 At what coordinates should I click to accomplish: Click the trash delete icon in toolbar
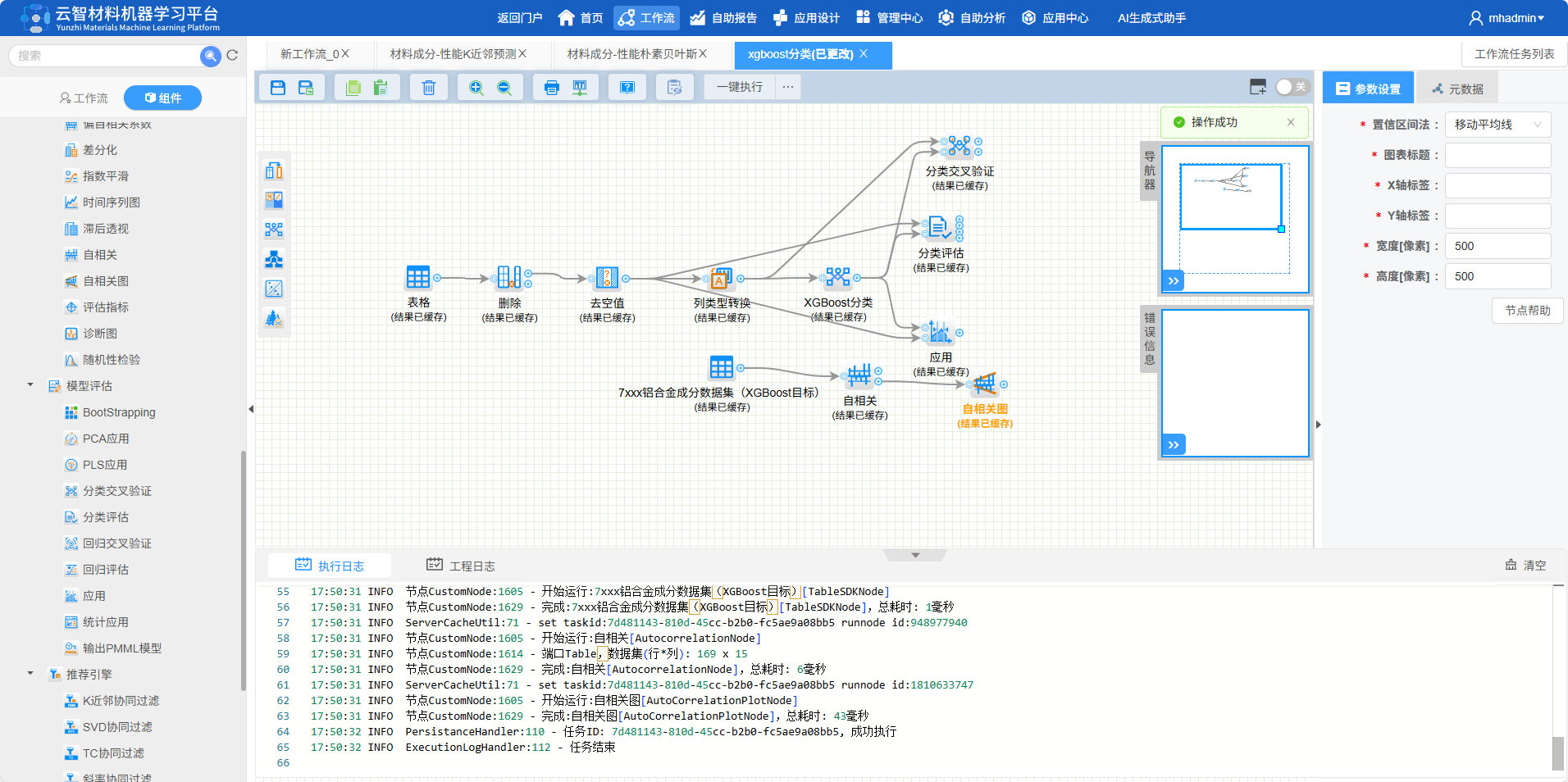click(x=428, y=88)
